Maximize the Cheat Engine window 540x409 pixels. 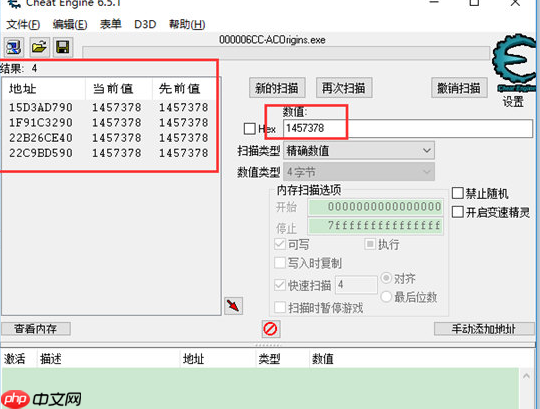474,3
